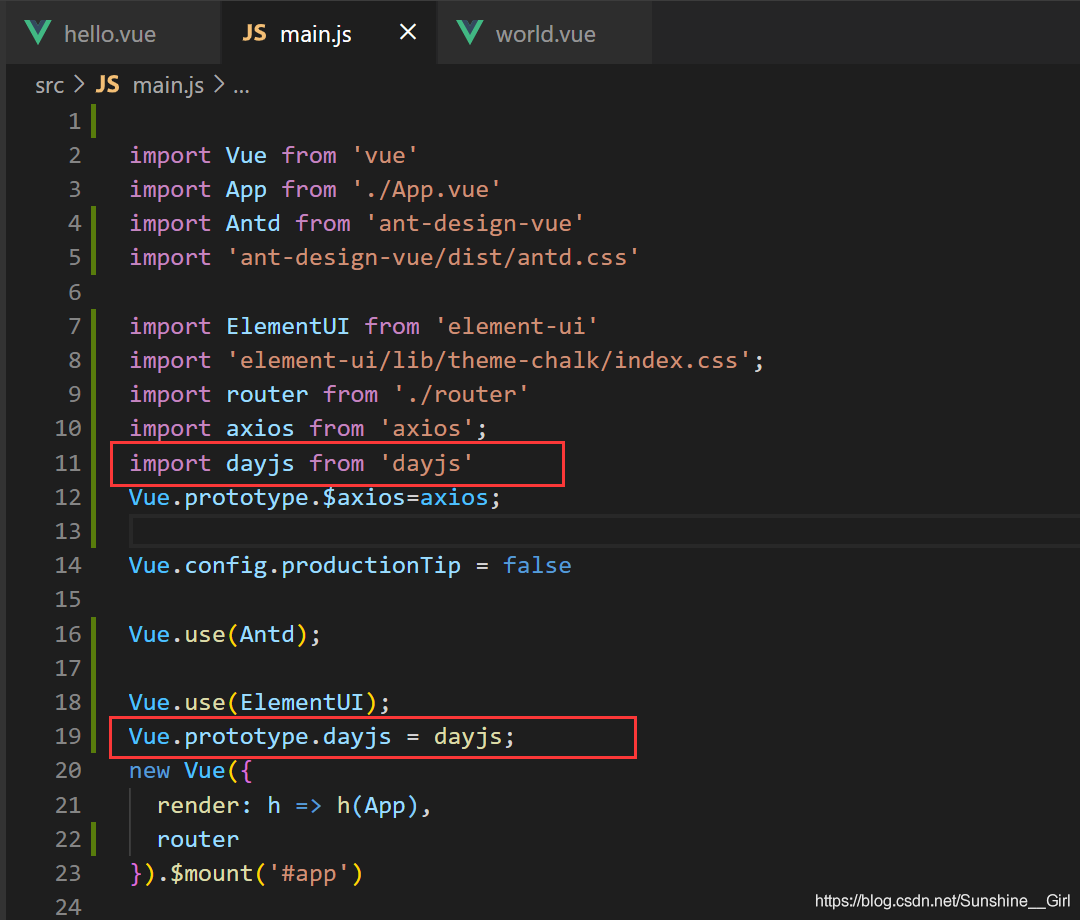Close the main.js tab
Viewport: 1080px width, 920px height.
(408, 33)
